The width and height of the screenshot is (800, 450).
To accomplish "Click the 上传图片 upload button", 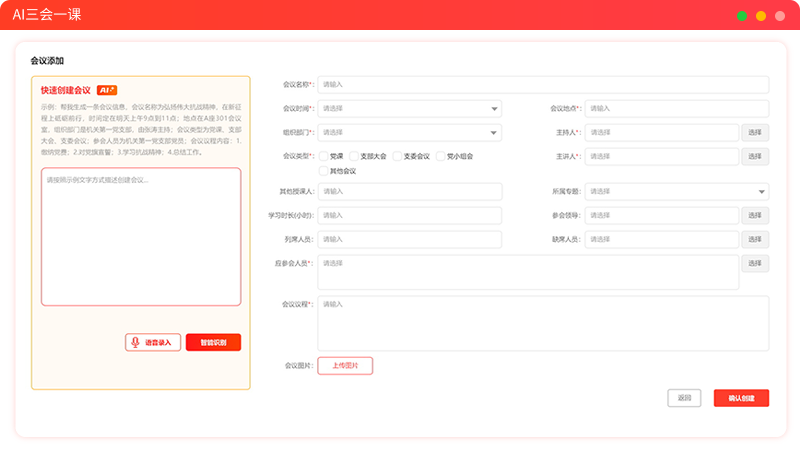I will click(345, 366).
